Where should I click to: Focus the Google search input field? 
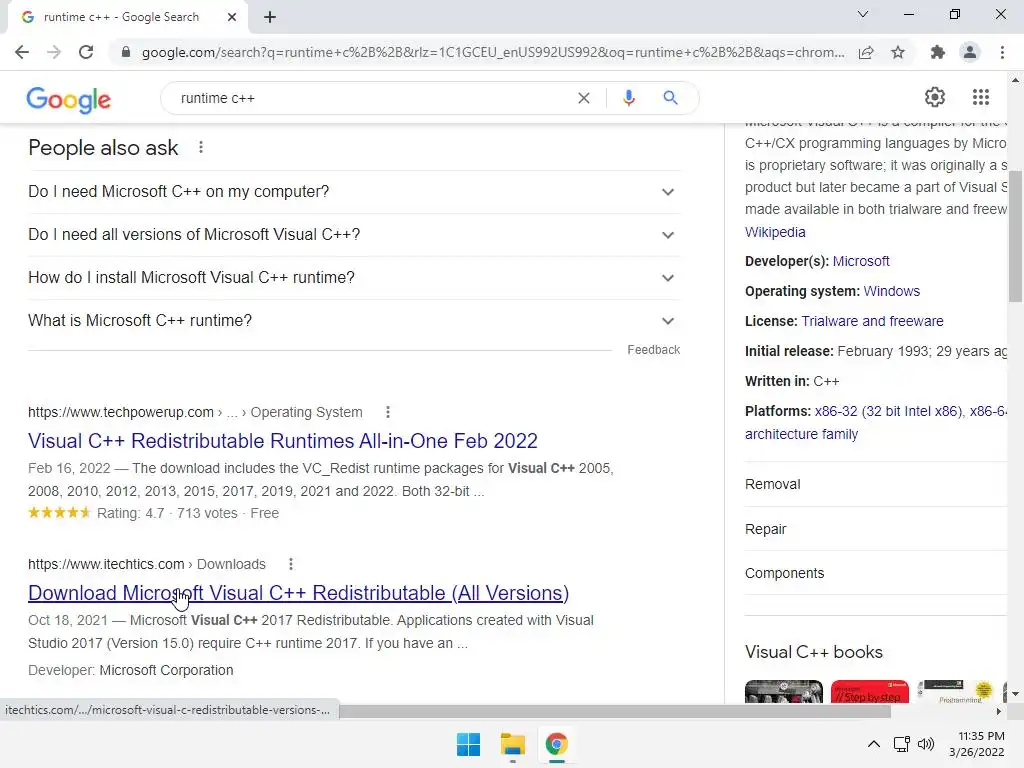point(372,98)
